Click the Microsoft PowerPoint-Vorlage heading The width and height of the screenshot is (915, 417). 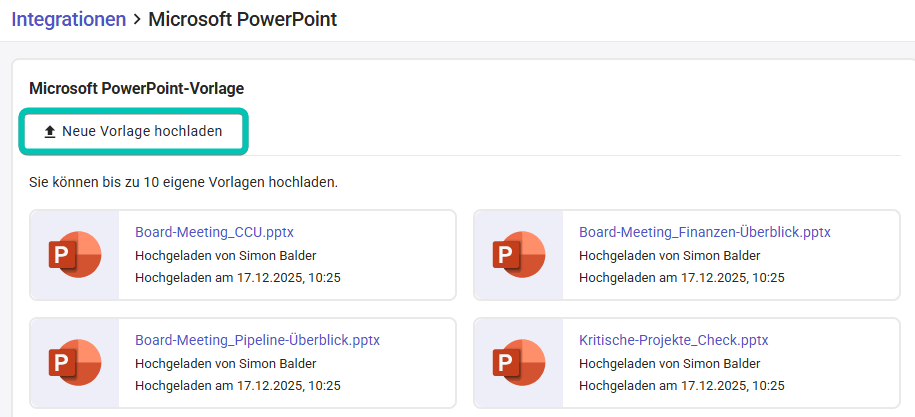pyautogui.click(x=137, y=89)
